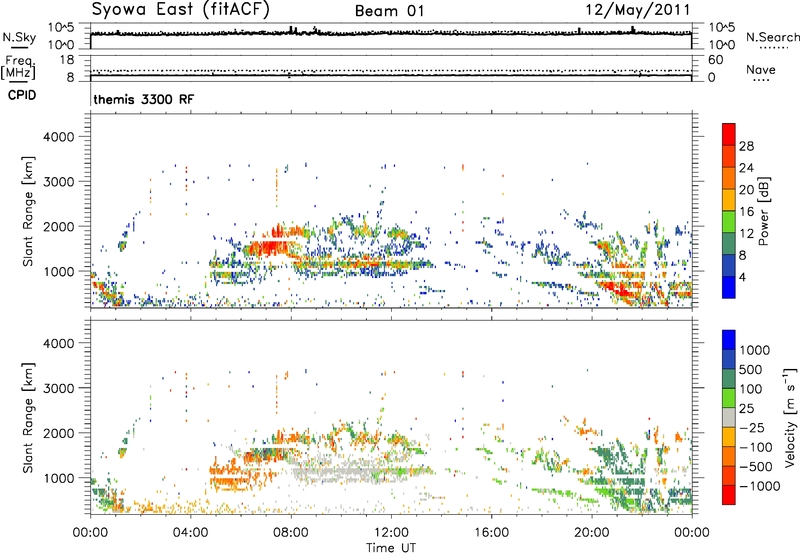
Task: Click the '2000' tick on the velocity panel axis
Action: point(59,433)
